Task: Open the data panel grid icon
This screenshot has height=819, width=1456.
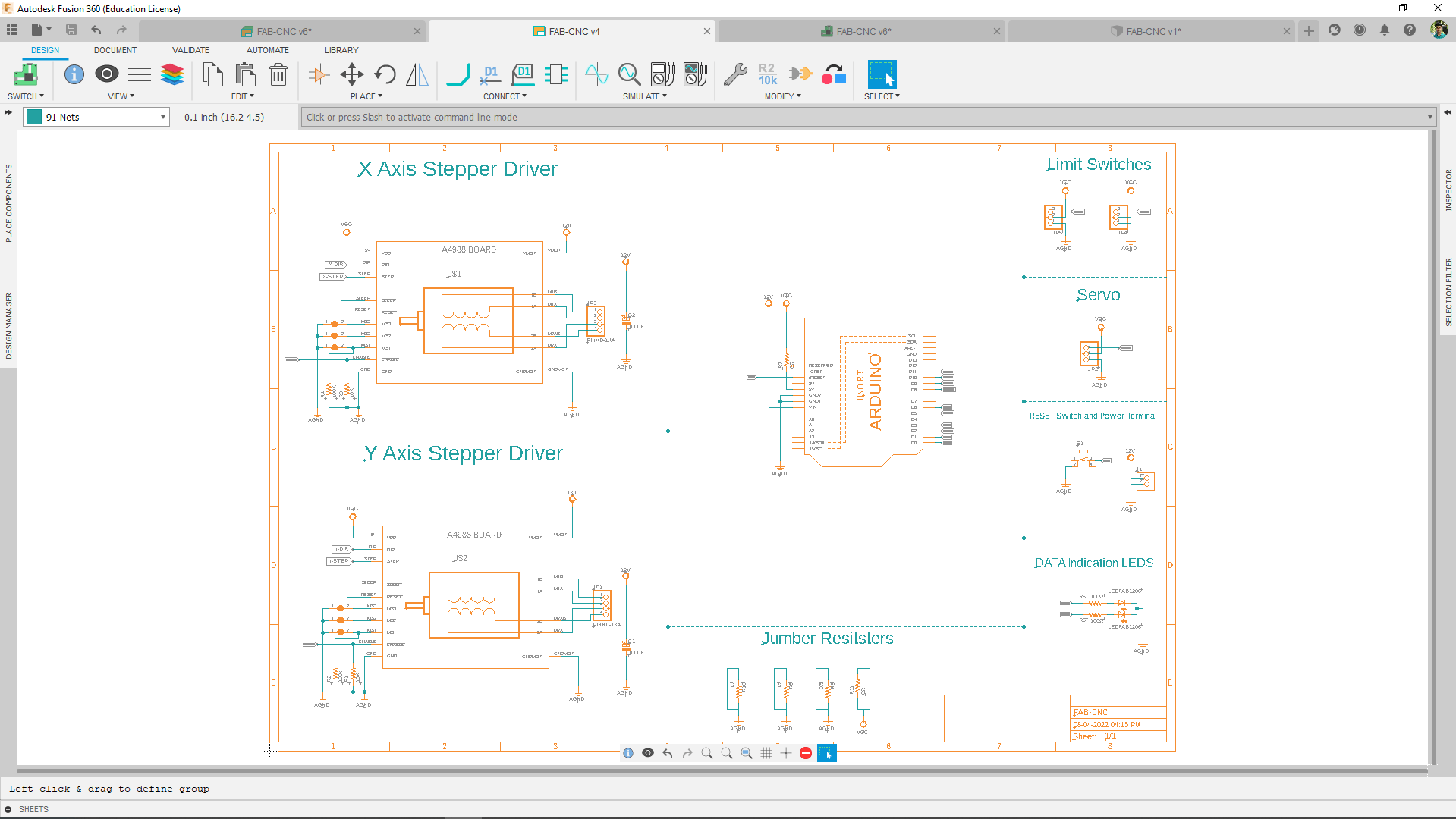Action: point(12,30)
